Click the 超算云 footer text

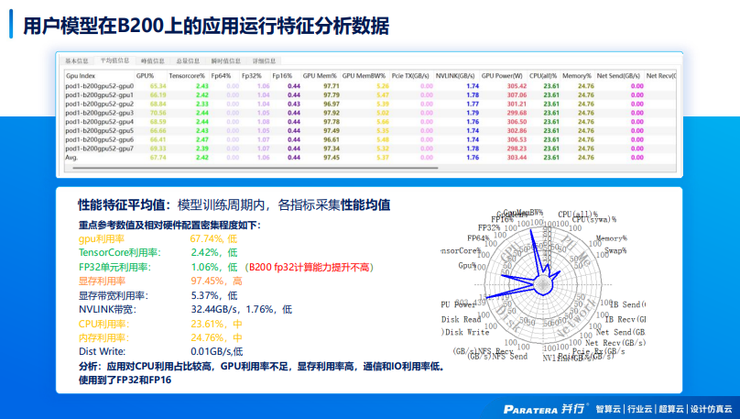(671, 409)
